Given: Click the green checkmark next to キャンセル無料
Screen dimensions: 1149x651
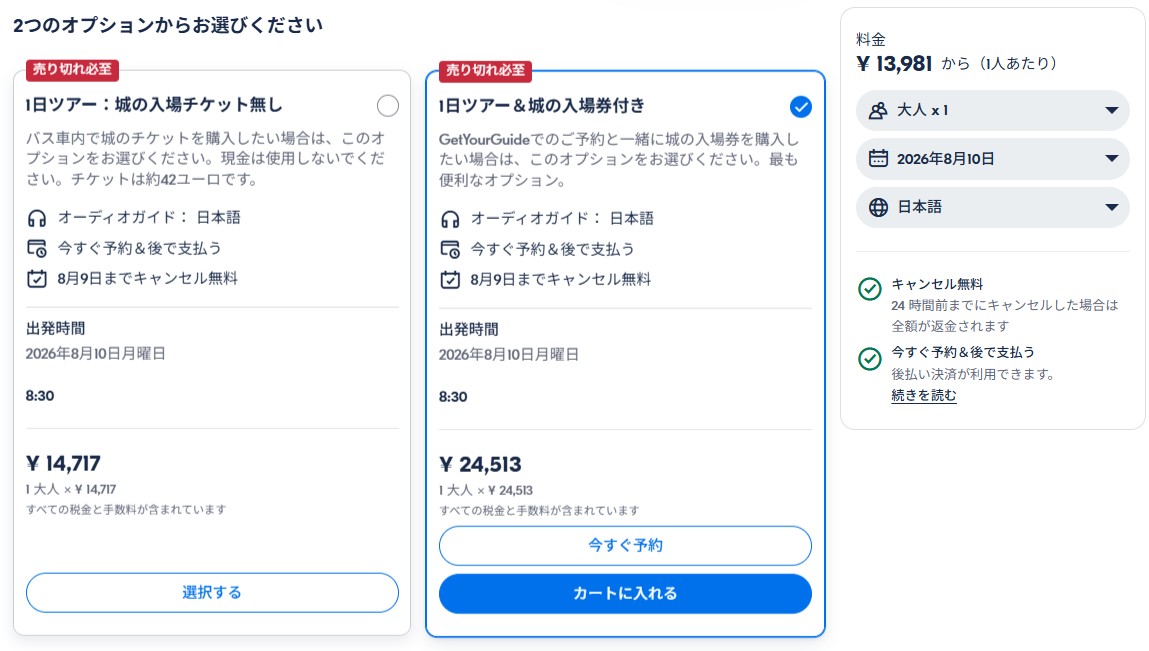Looking at the screenshot, I should coord(870,289).
